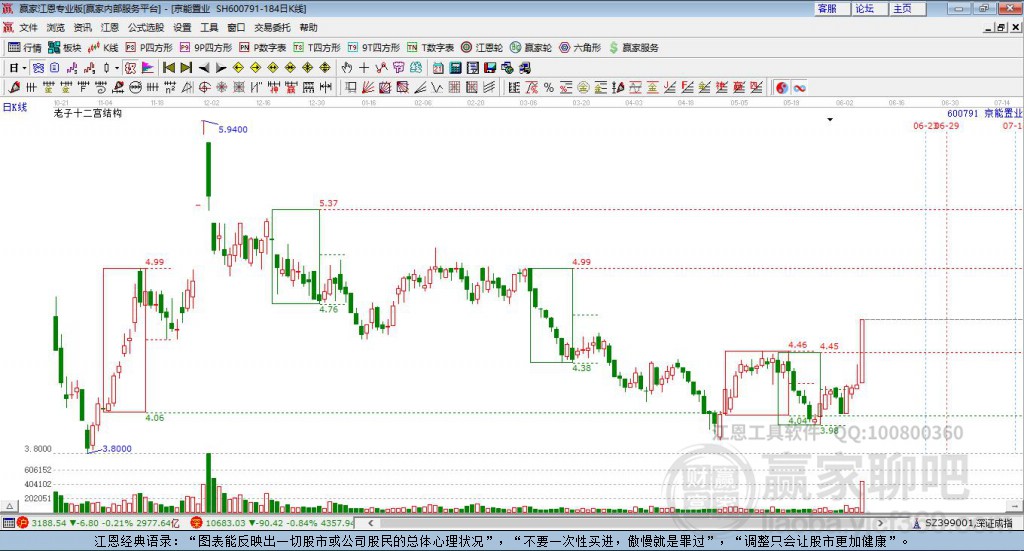The height and width of the screenshot is (551, 1024).
Task: Expand the 日 period dropdown
Action: tap(24, 68)
